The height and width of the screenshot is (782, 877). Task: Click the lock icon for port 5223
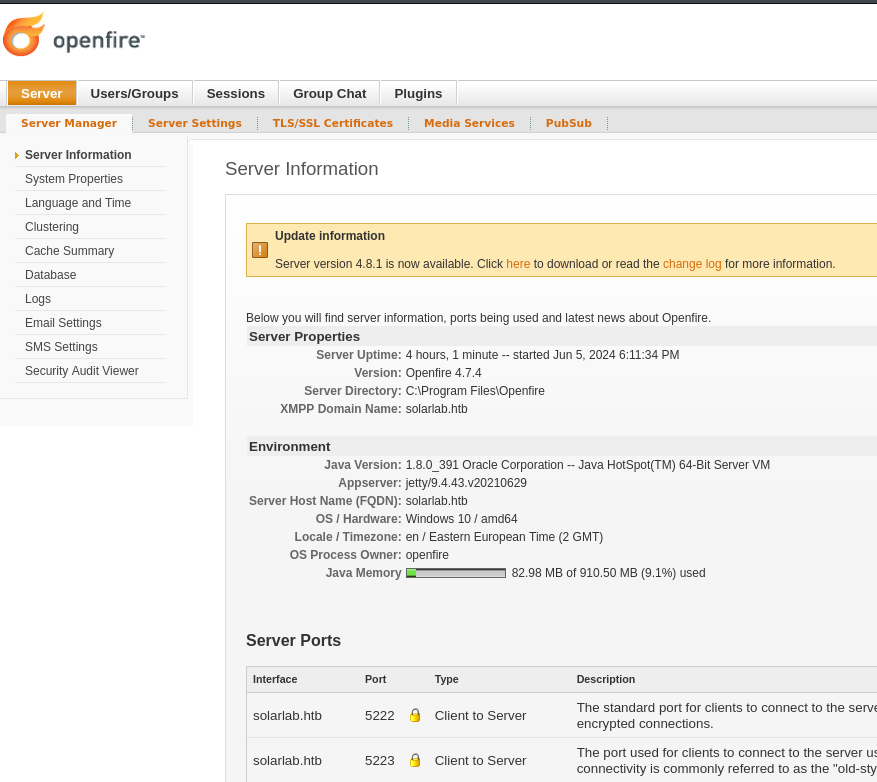tap(414, 760)
